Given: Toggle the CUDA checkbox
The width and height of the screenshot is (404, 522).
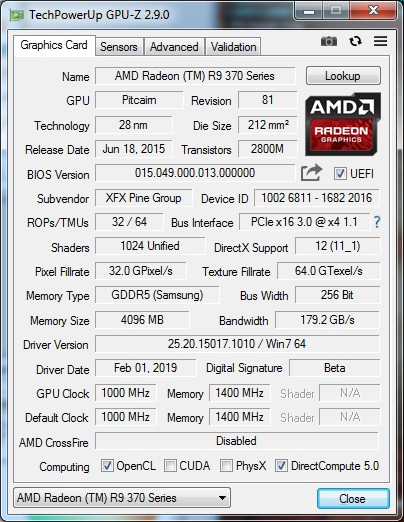Looking at the screenshot, I should pyautogui.click(x=170, y=466).
